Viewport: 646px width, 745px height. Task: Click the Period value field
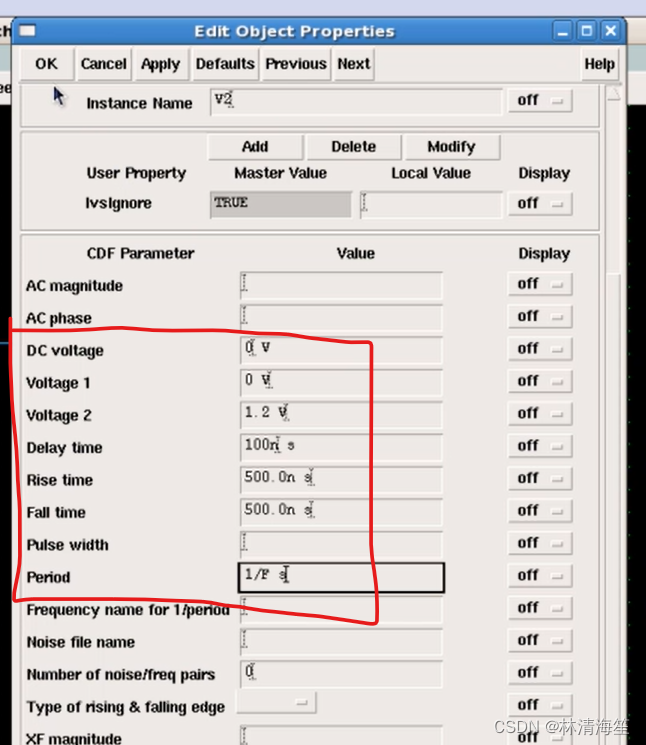click(x=342, y=577)
